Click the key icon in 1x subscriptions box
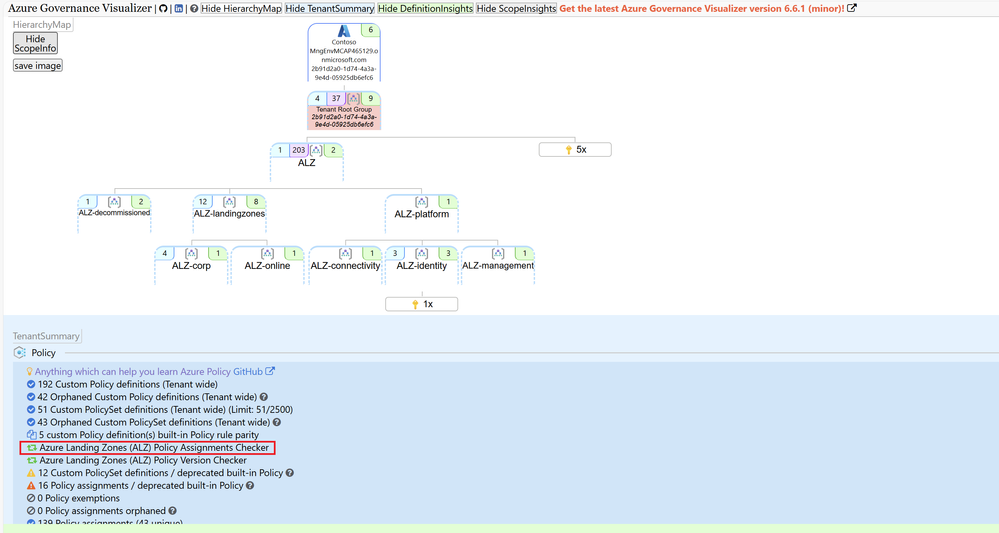This screenshot has height=533, width=999. pos(415,304)
